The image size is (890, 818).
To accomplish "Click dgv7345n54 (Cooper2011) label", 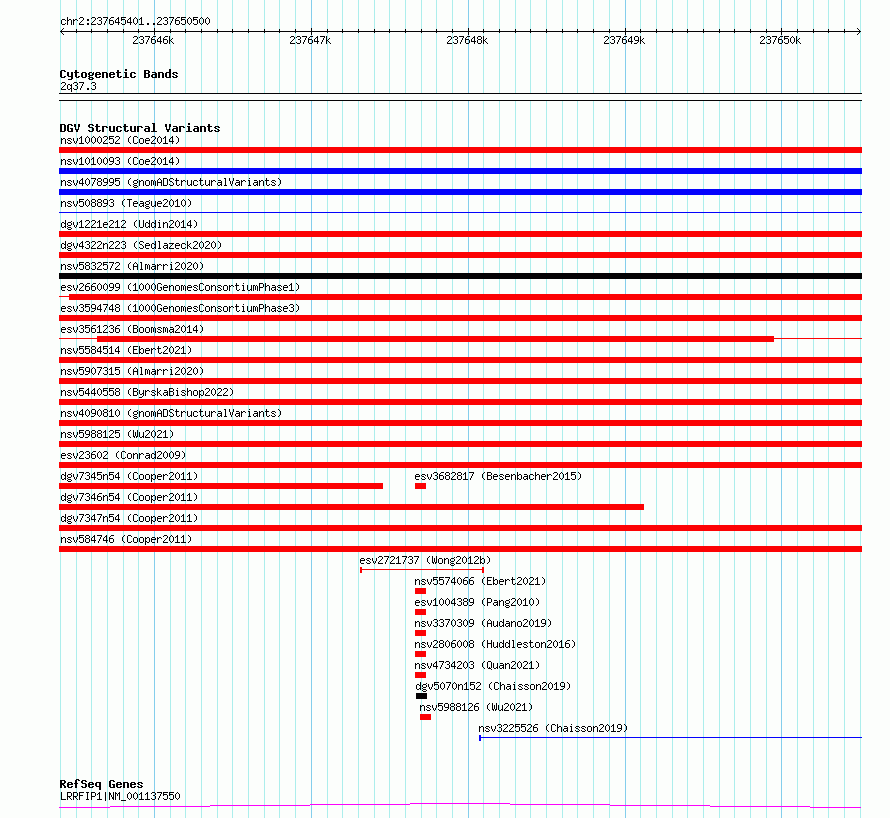I will click(x=129, y=476).
